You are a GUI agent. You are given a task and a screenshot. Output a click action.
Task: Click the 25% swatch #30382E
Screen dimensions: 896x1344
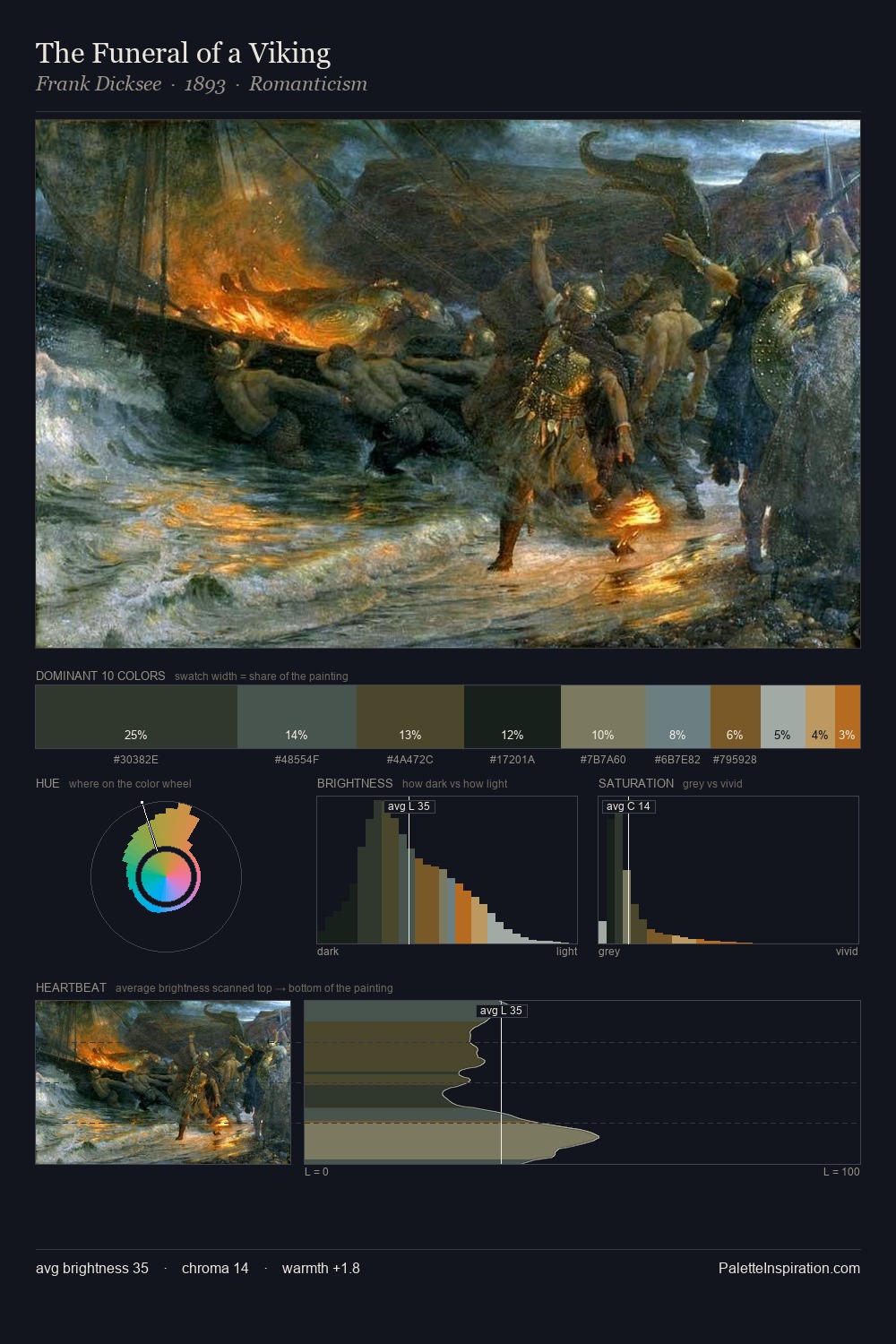pos(136,717)
